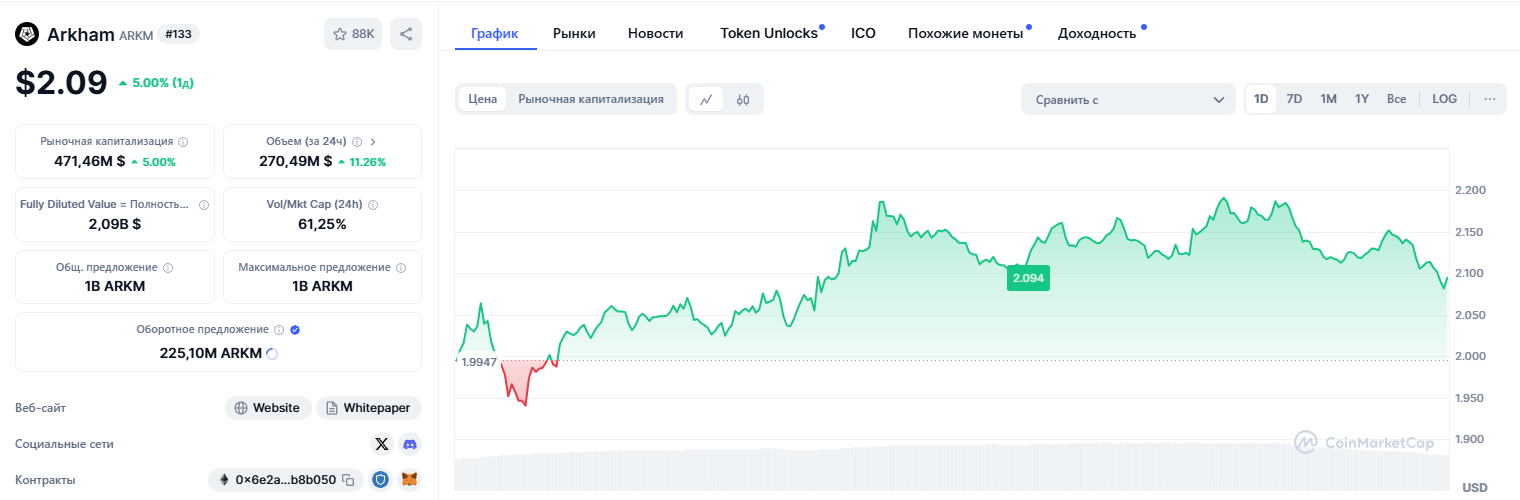Click the verified badge beside circulating supply
The width and height of the screenshot is (1520, 500).
295,329
